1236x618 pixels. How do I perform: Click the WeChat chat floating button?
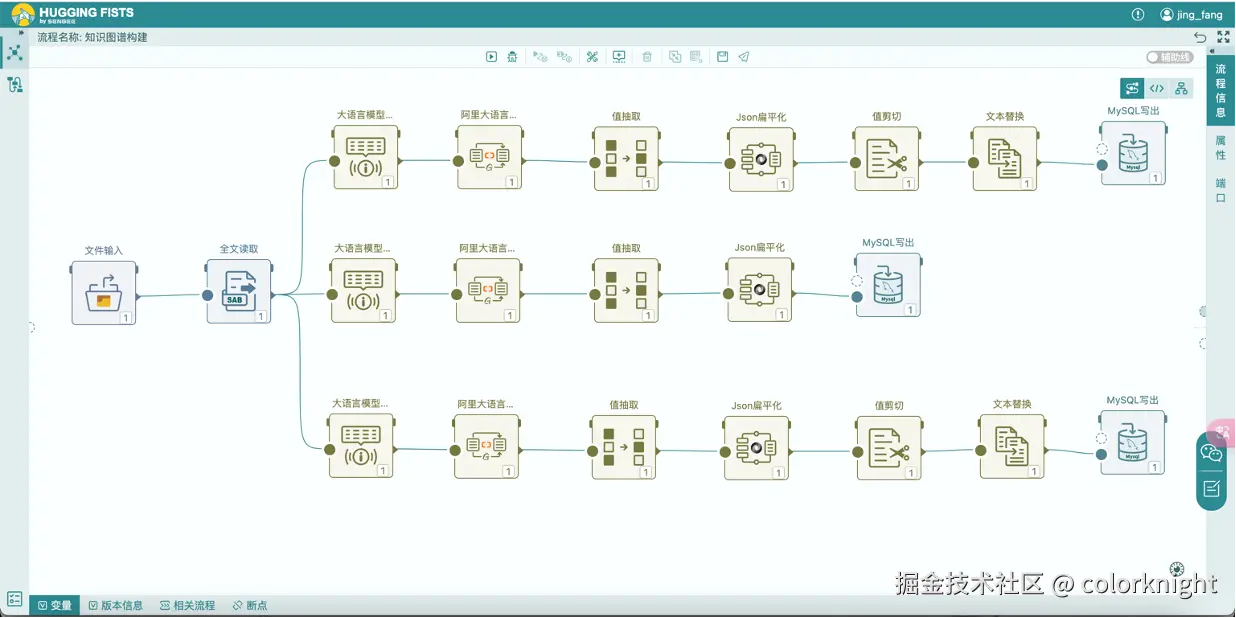(1211, 453)
